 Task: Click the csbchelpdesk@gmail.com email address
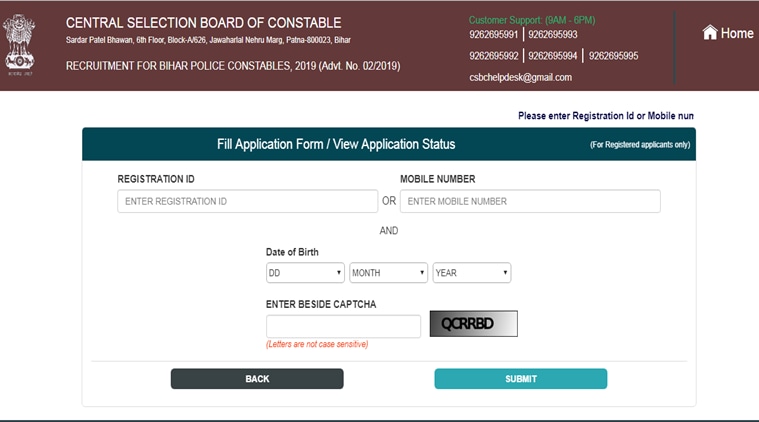[x=520, y=77]
